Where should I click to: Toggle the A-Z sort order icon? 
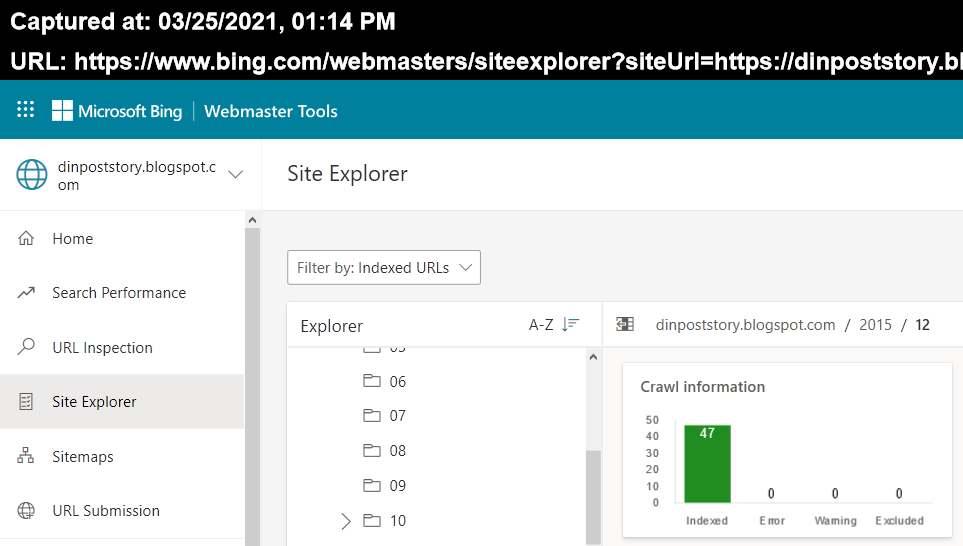click(571, 324)
